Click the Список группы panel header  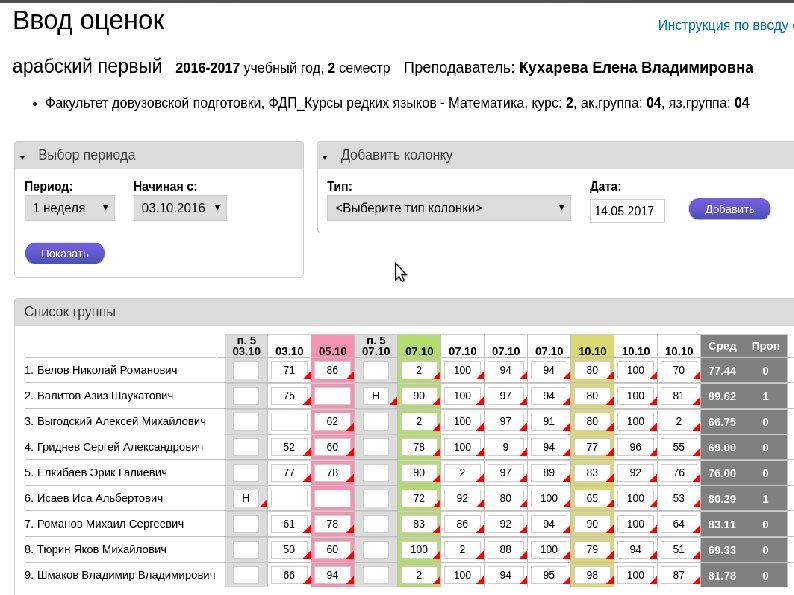click(x=404, y=312)
